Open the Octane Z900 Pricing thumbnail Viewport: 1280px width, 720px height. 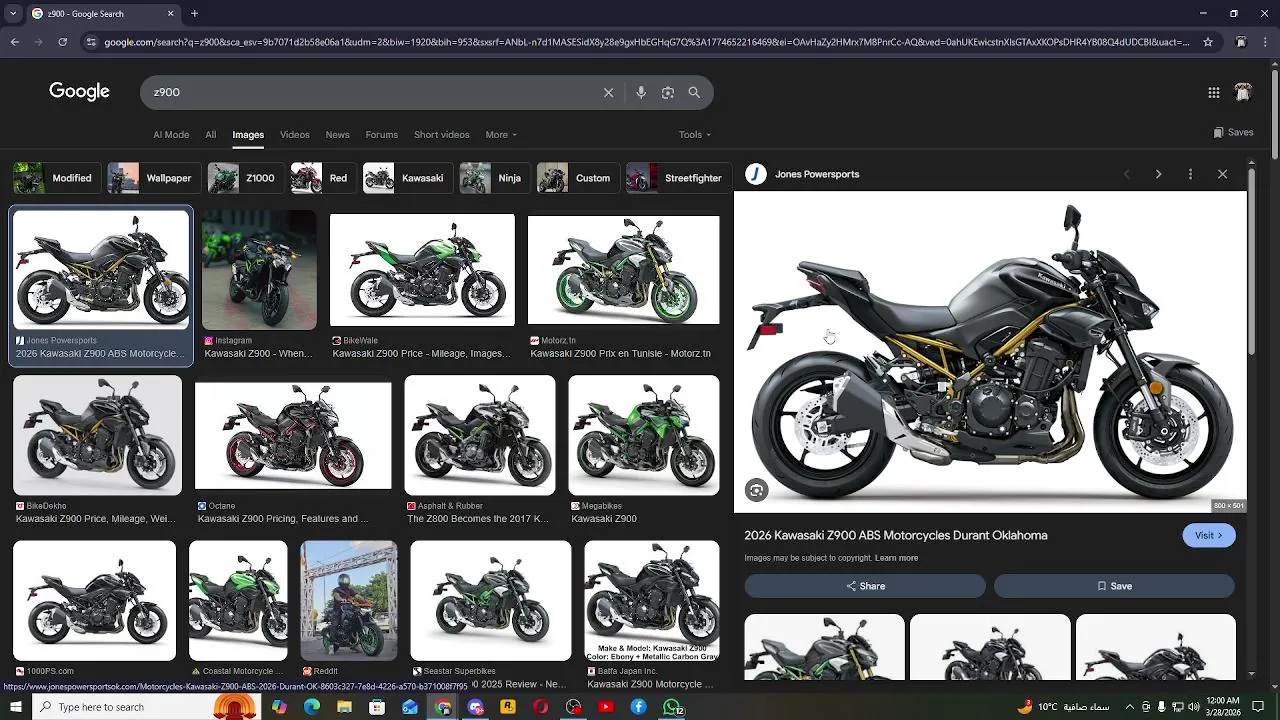coord(293,436)
